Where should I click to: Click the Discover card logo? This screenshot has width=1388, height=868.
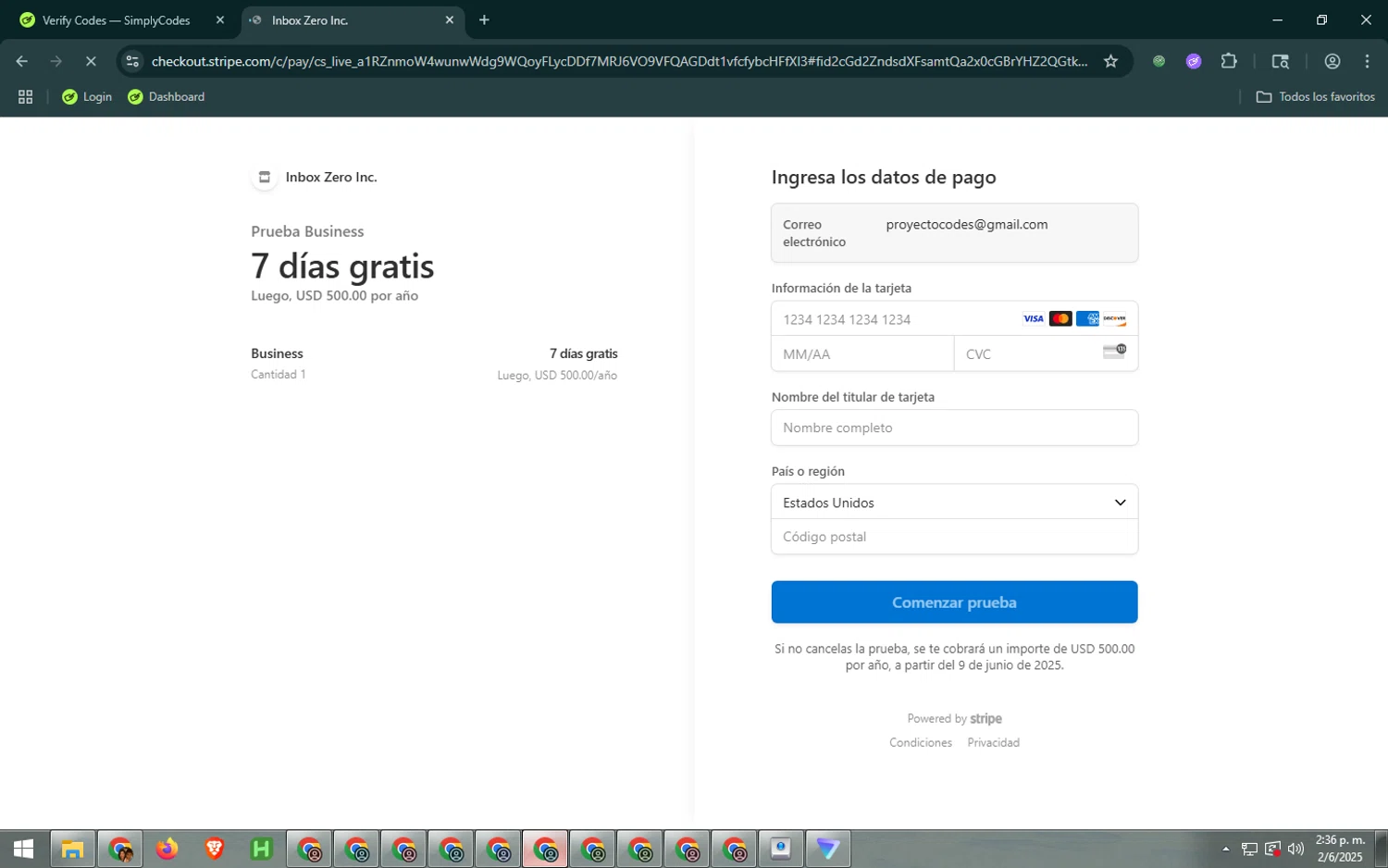coord(1114,319)
